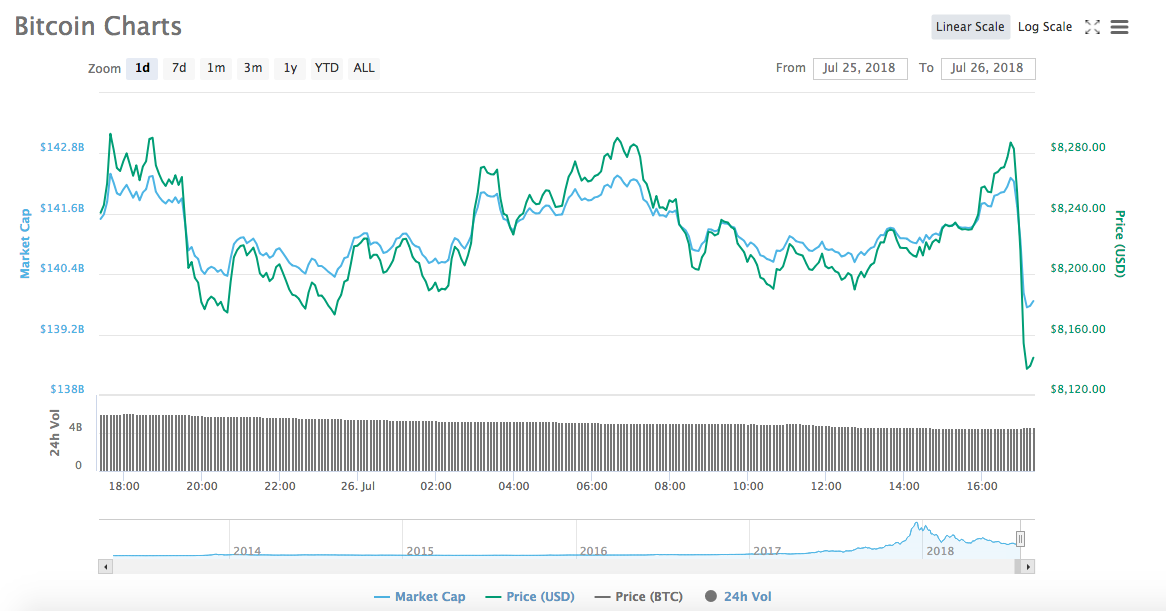Click the 24h Vol axis title
1166x611 pixels.
click(x=55, y=433)
